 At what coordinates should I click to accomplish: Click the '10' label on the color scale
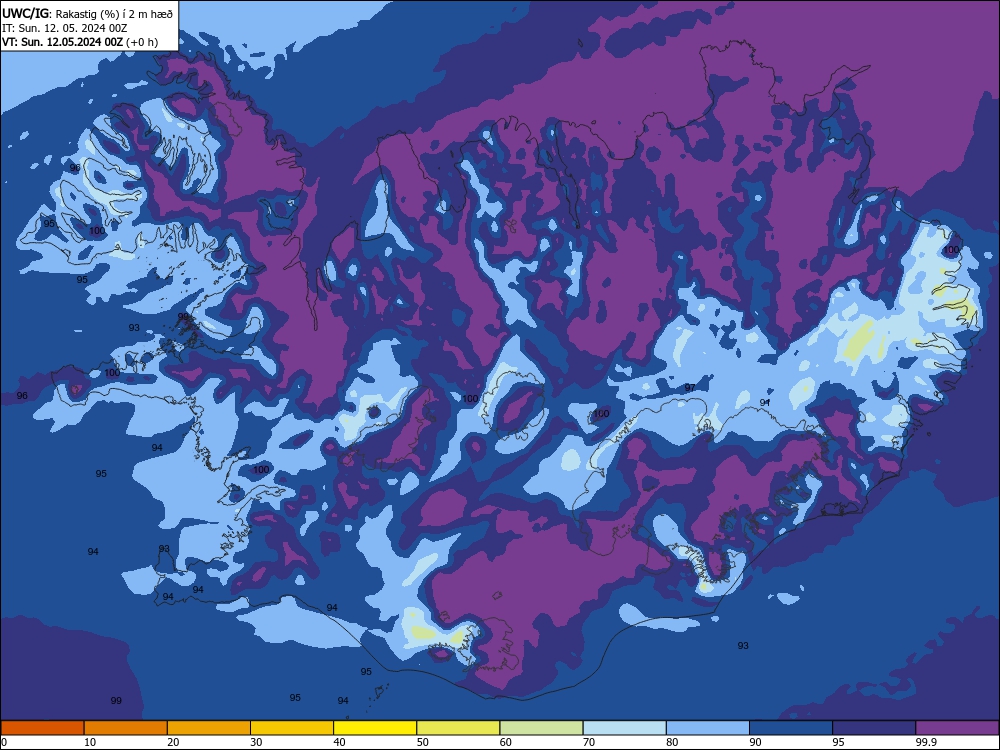point(90,742)
